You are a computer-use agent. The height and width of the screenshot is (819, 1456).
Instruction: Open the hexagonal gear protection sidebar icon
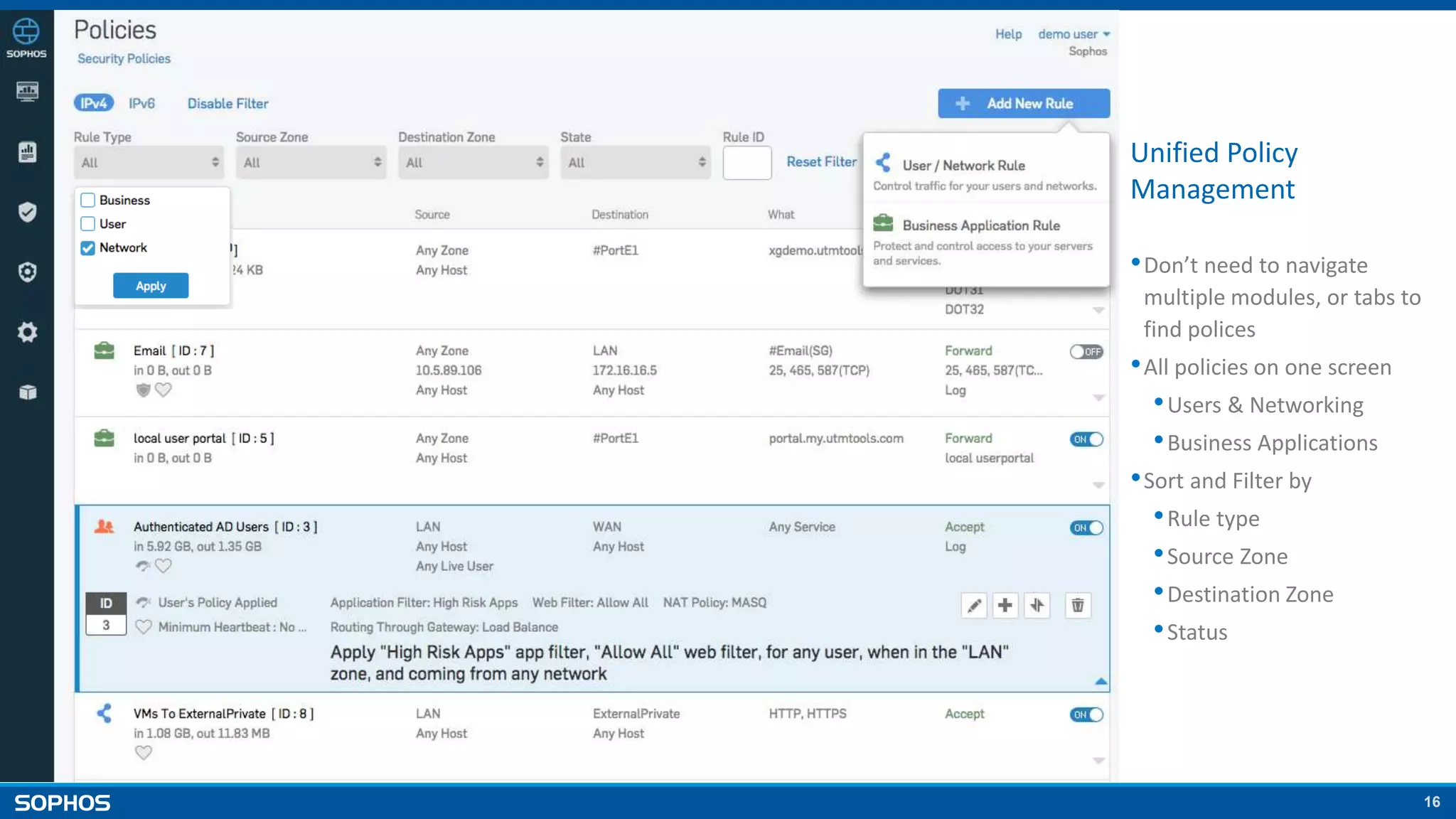click(27, 272)
